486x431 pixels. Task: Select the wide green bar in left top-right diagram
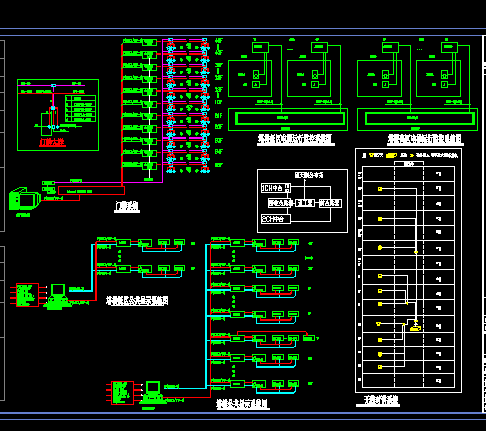click(289, 118)
